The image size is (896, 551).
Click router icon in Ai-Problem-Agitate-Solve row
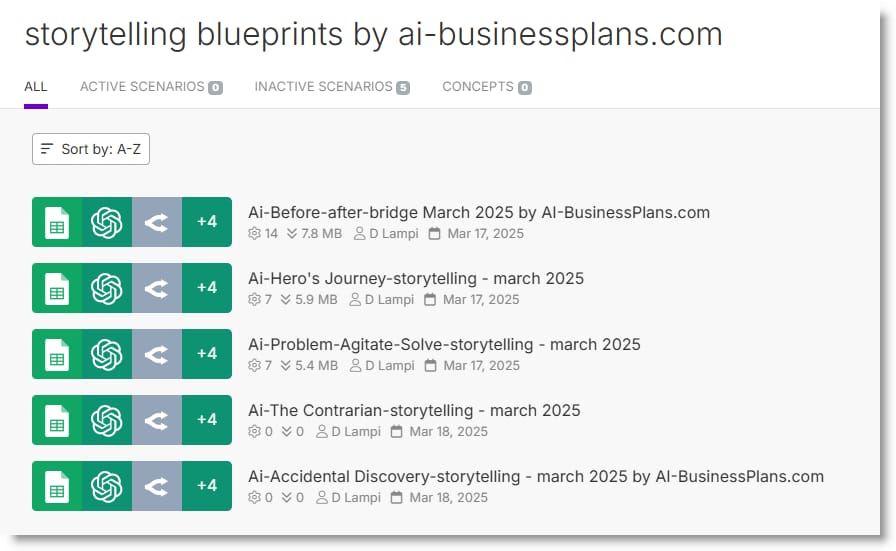click(x=157, y=354)
